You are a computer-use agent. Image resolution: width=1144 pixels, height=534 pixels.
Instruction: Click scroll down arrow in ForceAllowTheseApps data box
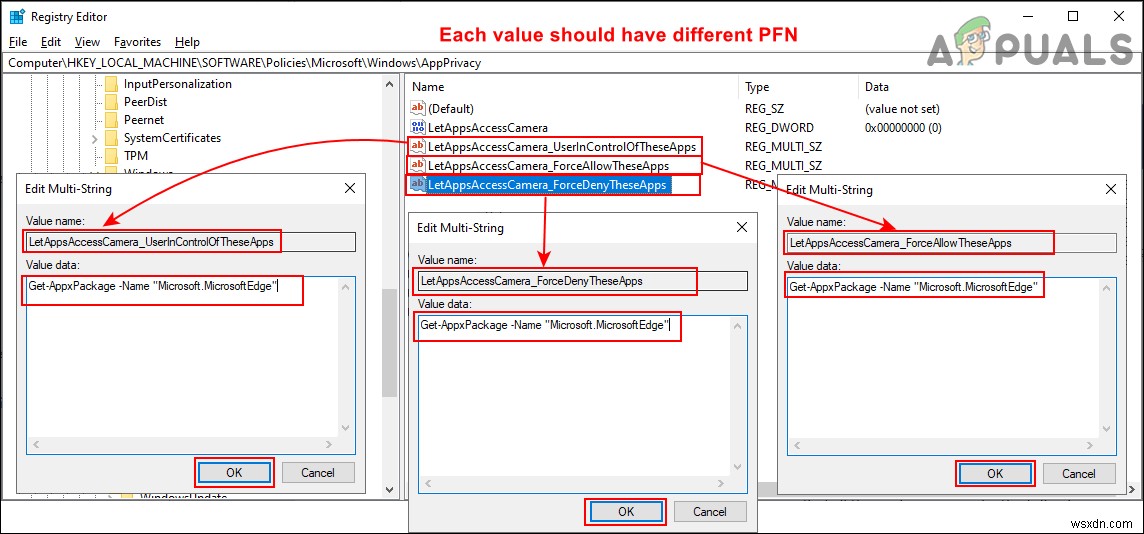click(x=1108, y=431)
